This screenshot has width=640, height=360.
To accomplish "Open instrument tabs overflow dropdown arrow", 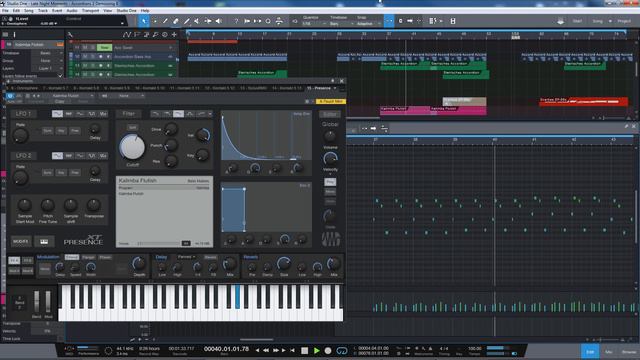I will click(335, 88).
